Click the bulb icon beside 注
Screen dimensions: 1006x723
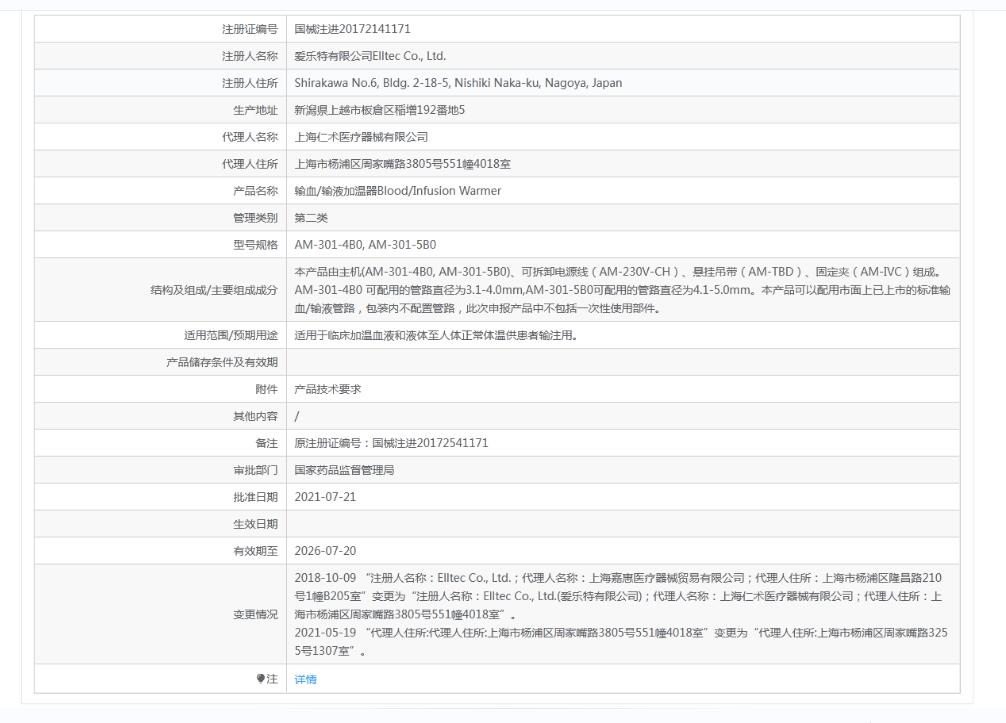point(260,679)
